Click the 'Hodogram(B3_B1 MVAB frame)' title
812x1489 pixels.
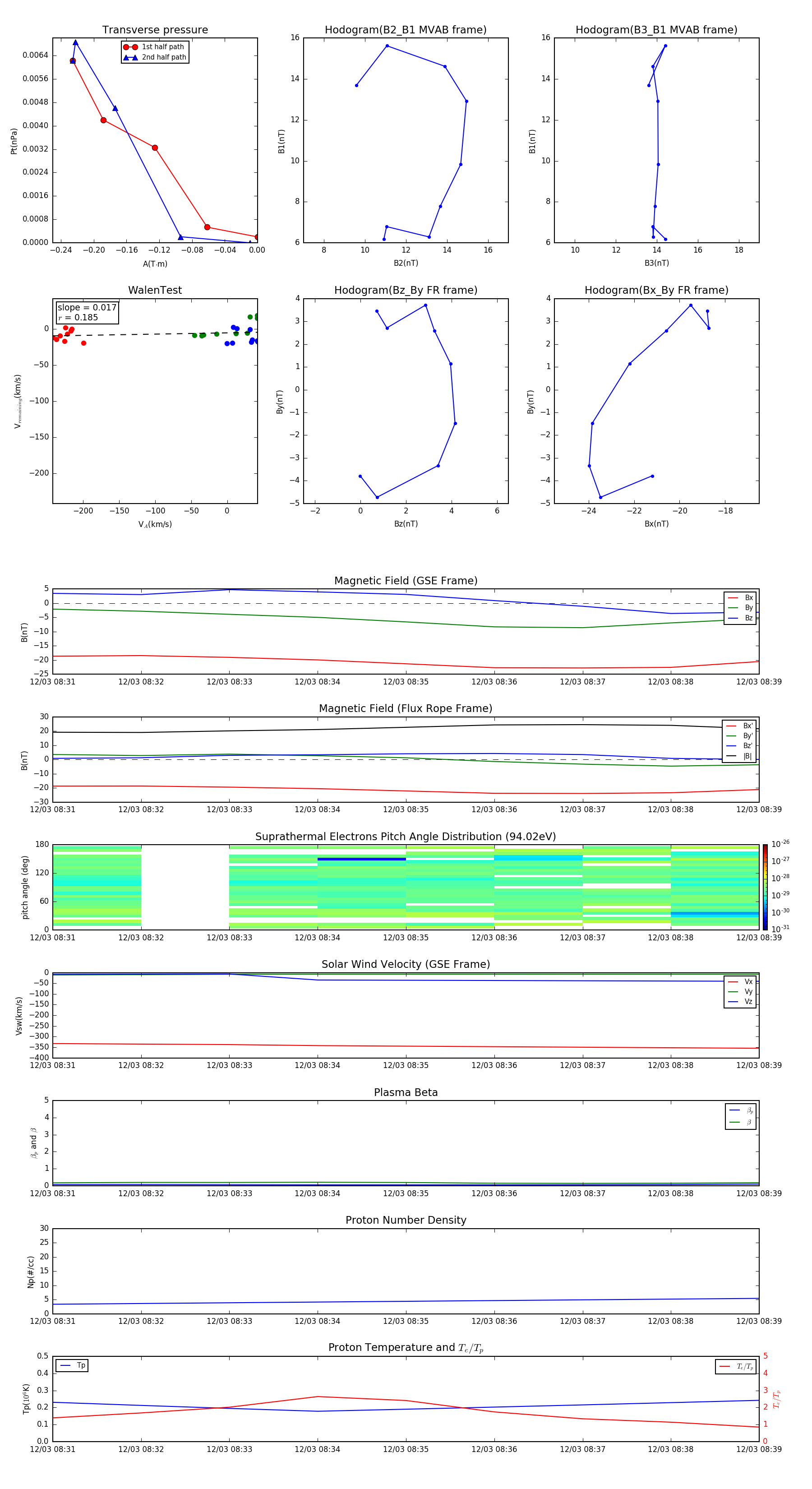[656, 29]
